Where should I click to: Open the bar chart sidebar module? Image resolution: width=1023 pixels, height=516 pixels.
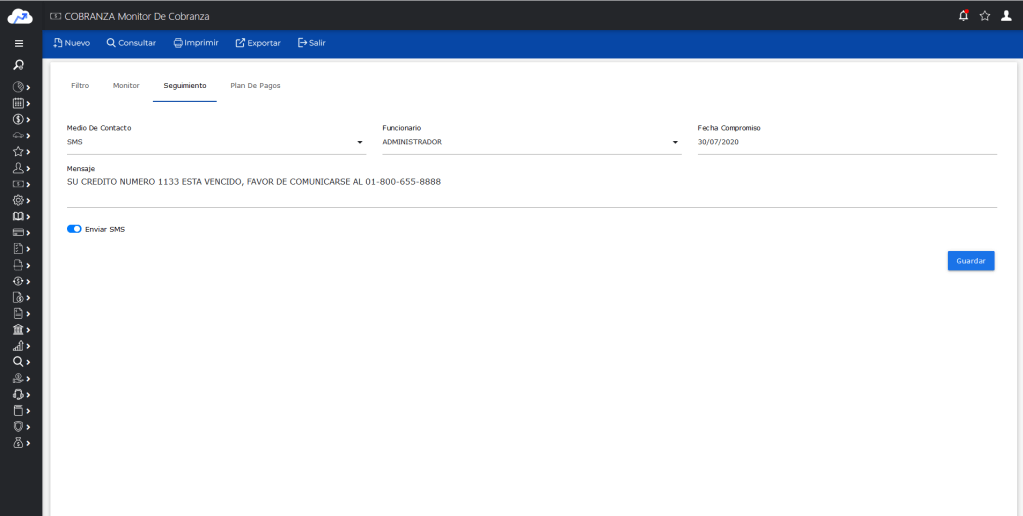point(19,345)
